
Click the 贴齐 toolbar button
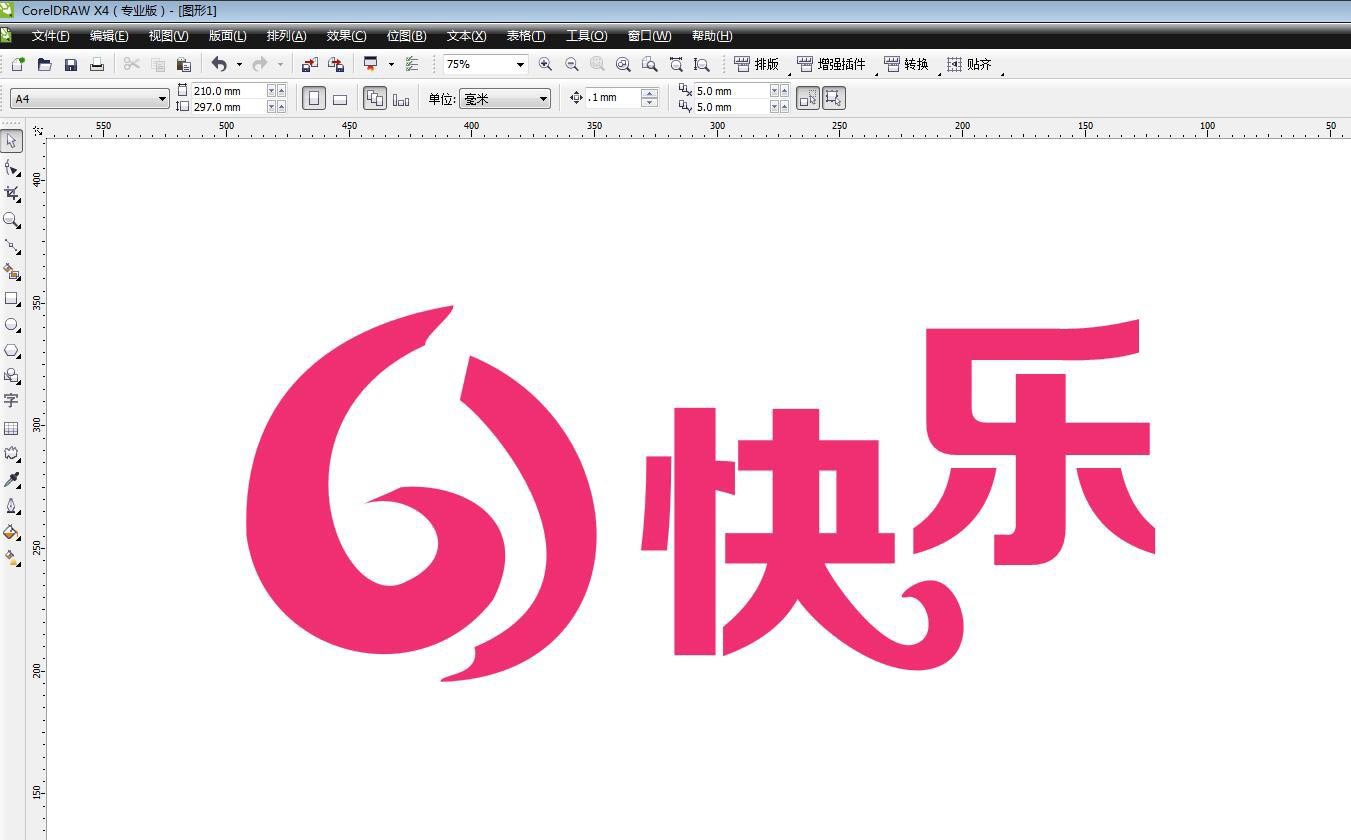point(969,64)
